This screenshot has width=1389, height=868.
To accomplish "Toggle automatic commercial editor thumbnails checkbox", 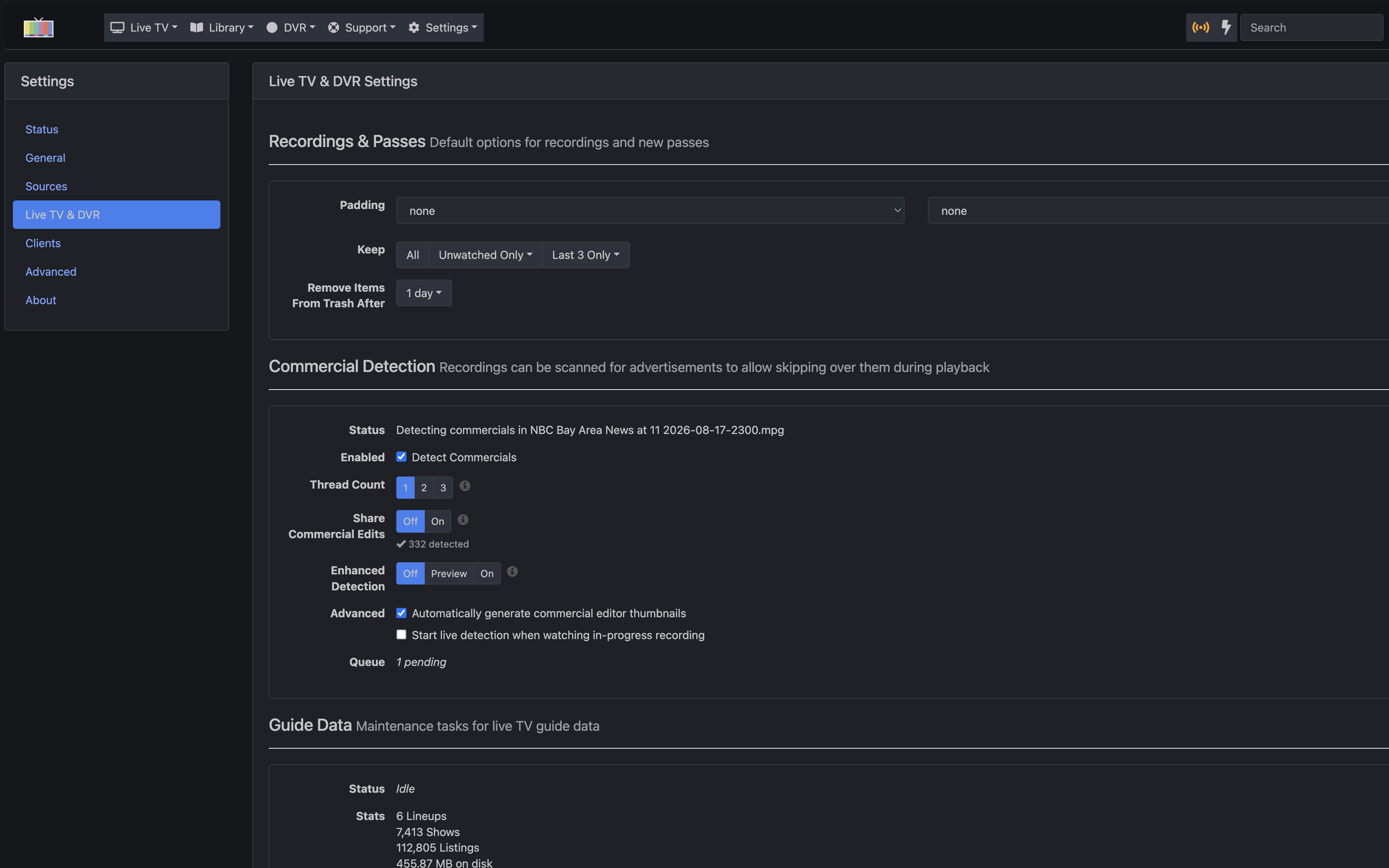I will tap(401, 613).
